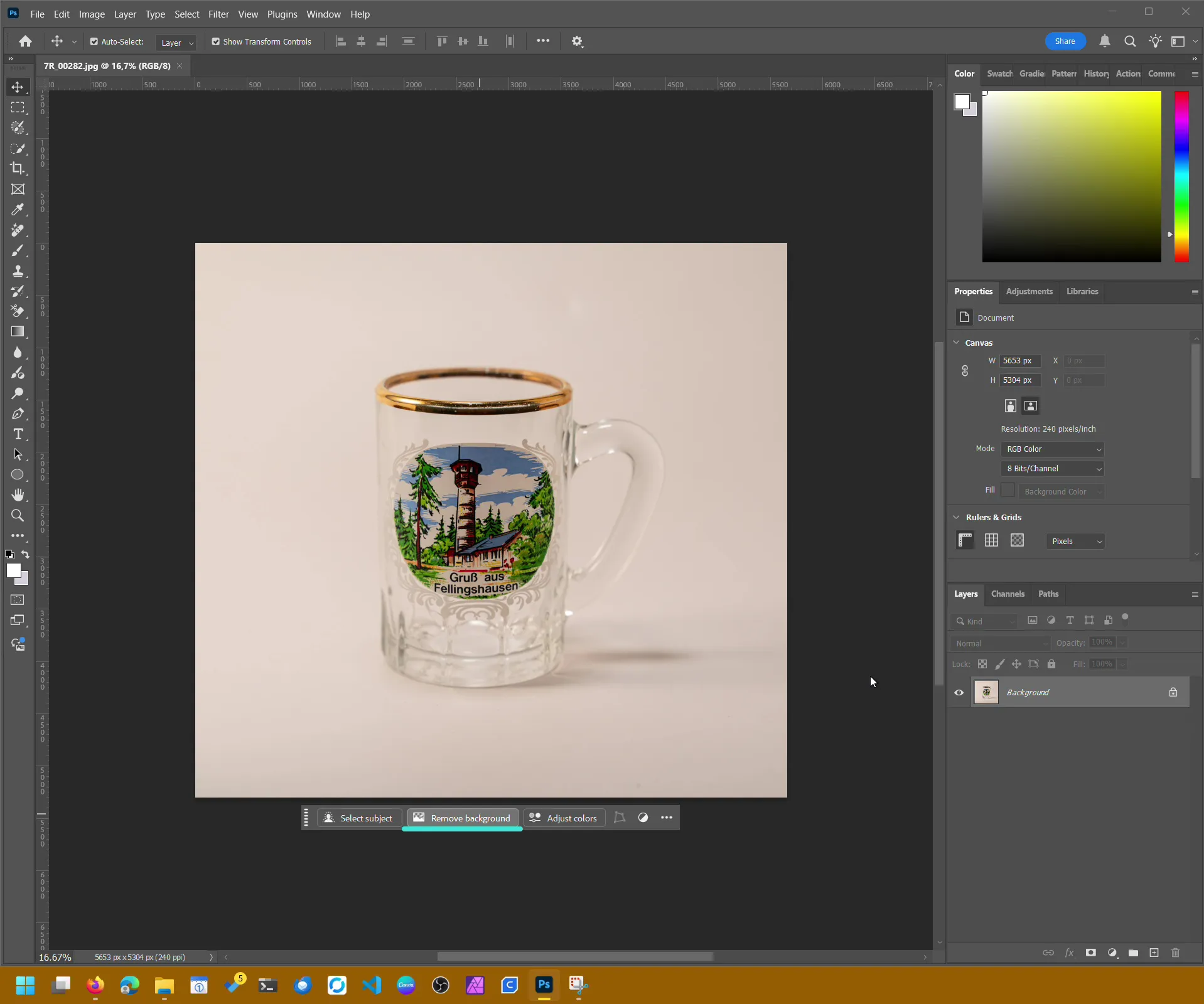1204x1004 pixels.
Task: Select the Horizontal Type tool
Action: click(x=18, y=434)
